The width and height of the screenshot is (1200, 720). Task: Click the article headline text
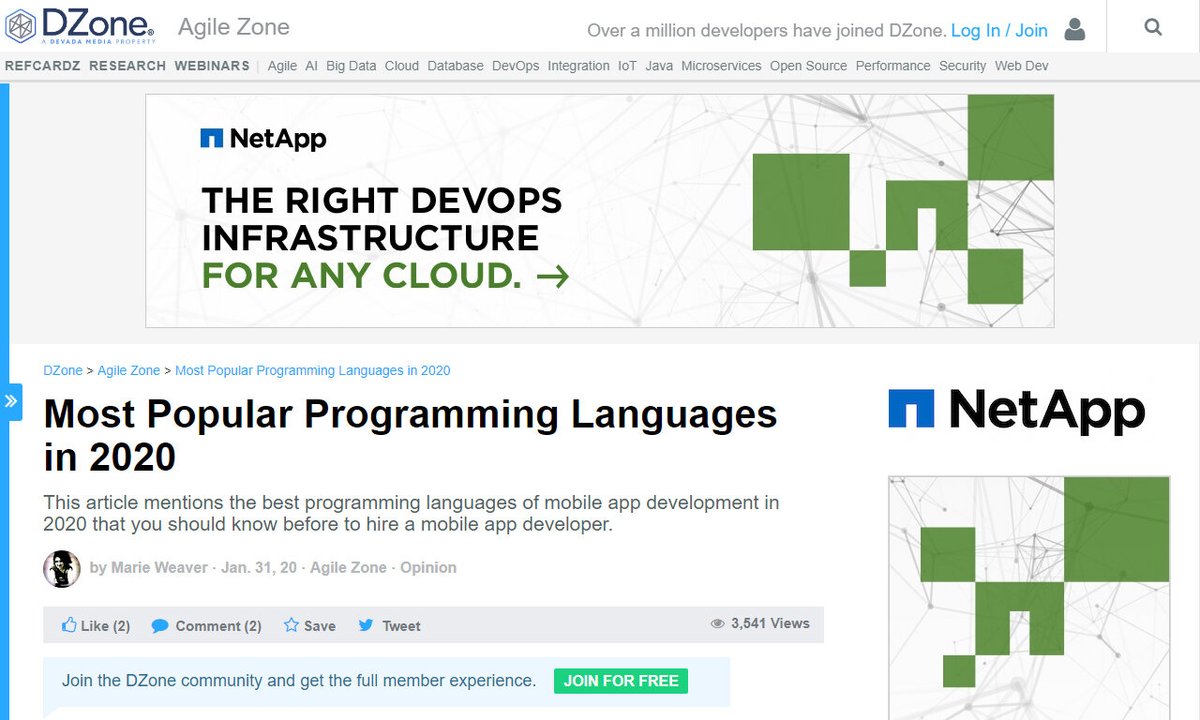point(410,435)
